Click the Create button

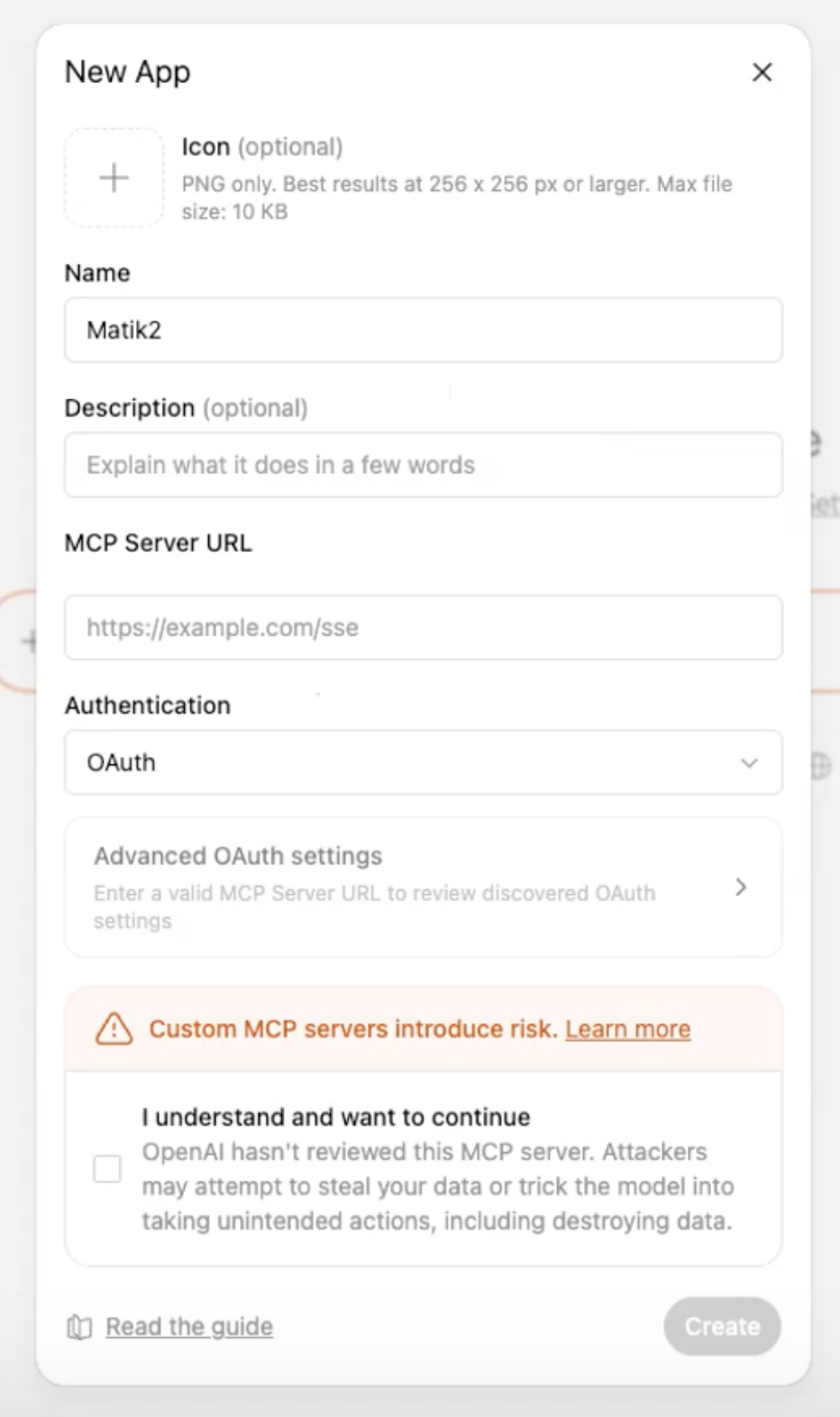pos(722,1327)
